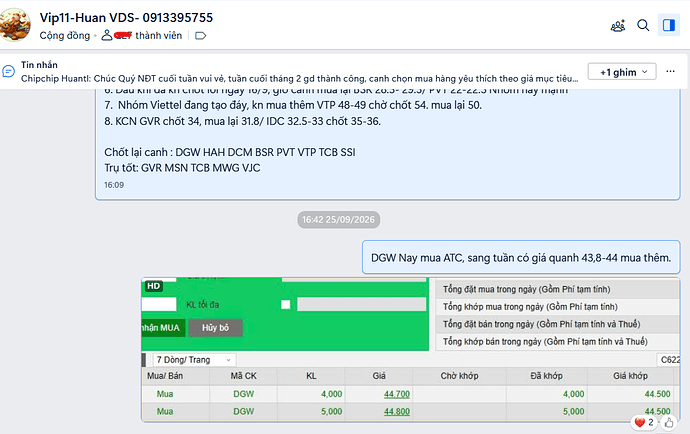
Task: Click the Hủy bỏ button in screenshot
Action: (216, 328)
